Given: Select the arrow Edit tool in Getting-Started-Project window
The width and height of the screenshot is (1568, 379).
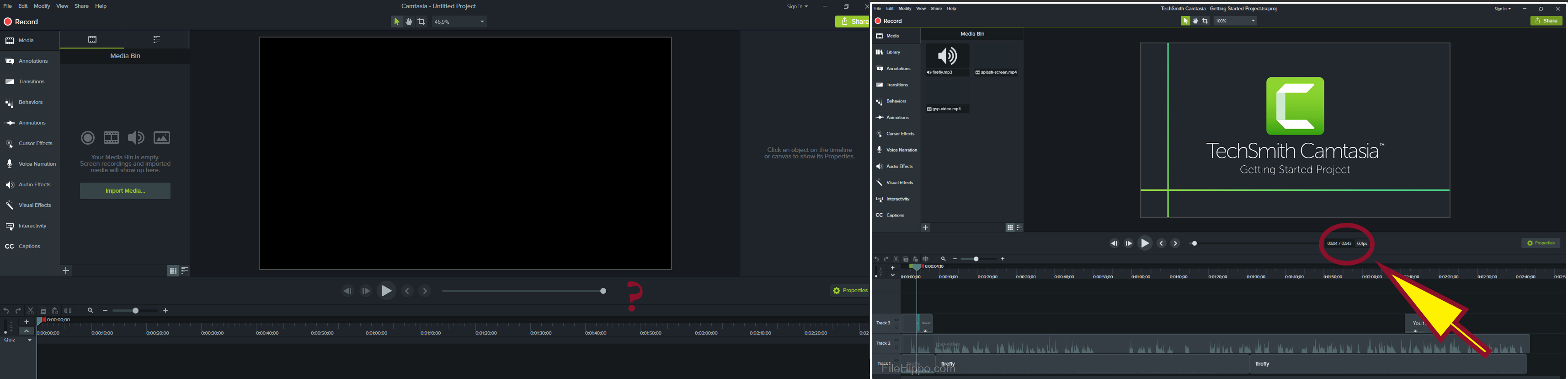Looking at the screenshot, I should click(1186, 21).
